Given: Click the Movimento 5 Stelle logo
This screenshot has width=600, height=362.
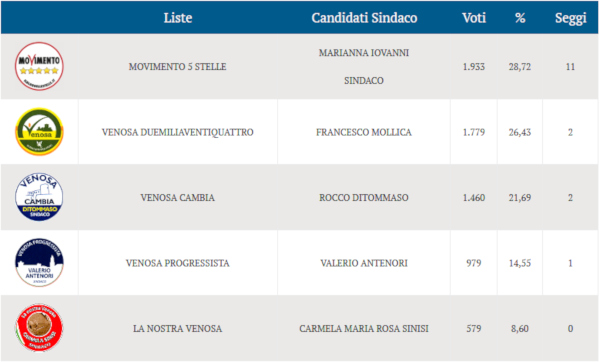Looking at the screenshot, I should 39,66.
